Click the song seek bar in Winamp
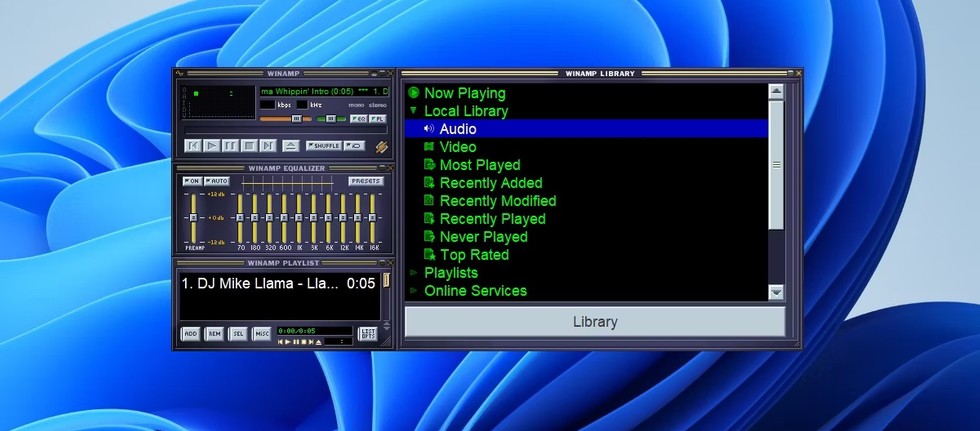 coord(286,131)
